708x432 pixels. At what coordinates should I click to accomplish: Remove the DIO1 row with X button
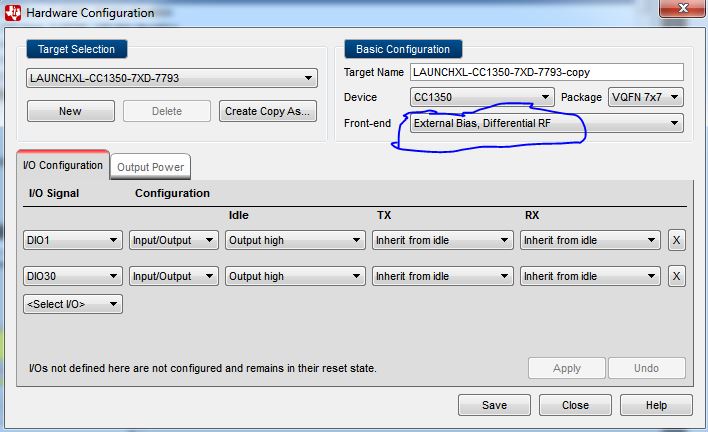click(676, 240)
